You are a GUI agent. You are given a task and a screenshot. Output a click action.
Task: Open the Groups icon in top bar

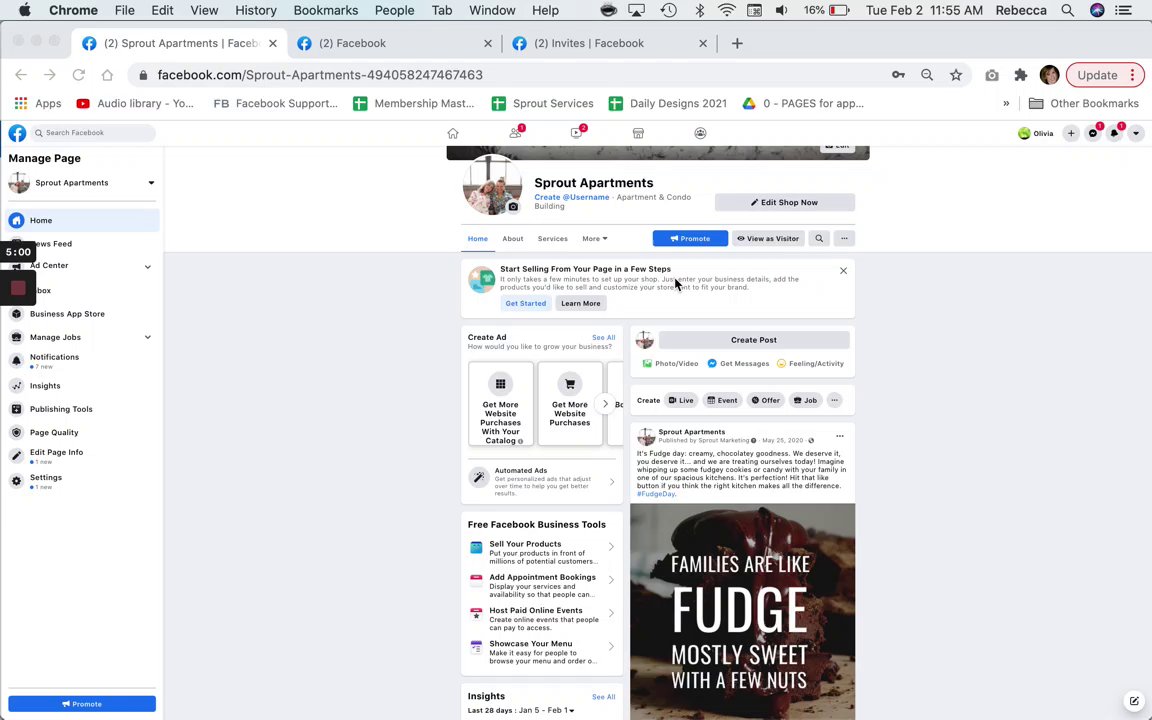[700, 133]
